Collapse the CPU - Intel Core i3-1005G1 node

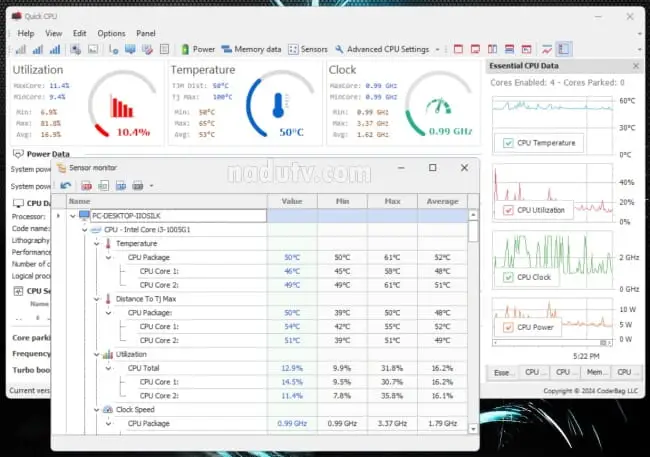click(85, 230)
